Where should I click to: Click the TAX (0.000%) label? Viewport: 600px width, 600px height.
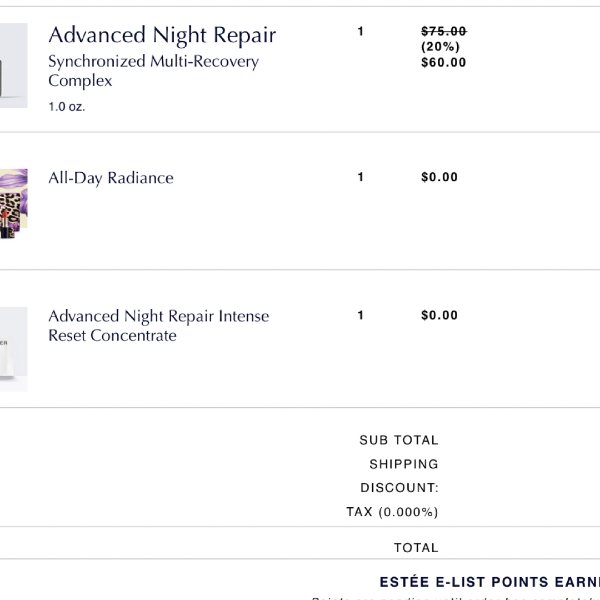tap(392, 512)
